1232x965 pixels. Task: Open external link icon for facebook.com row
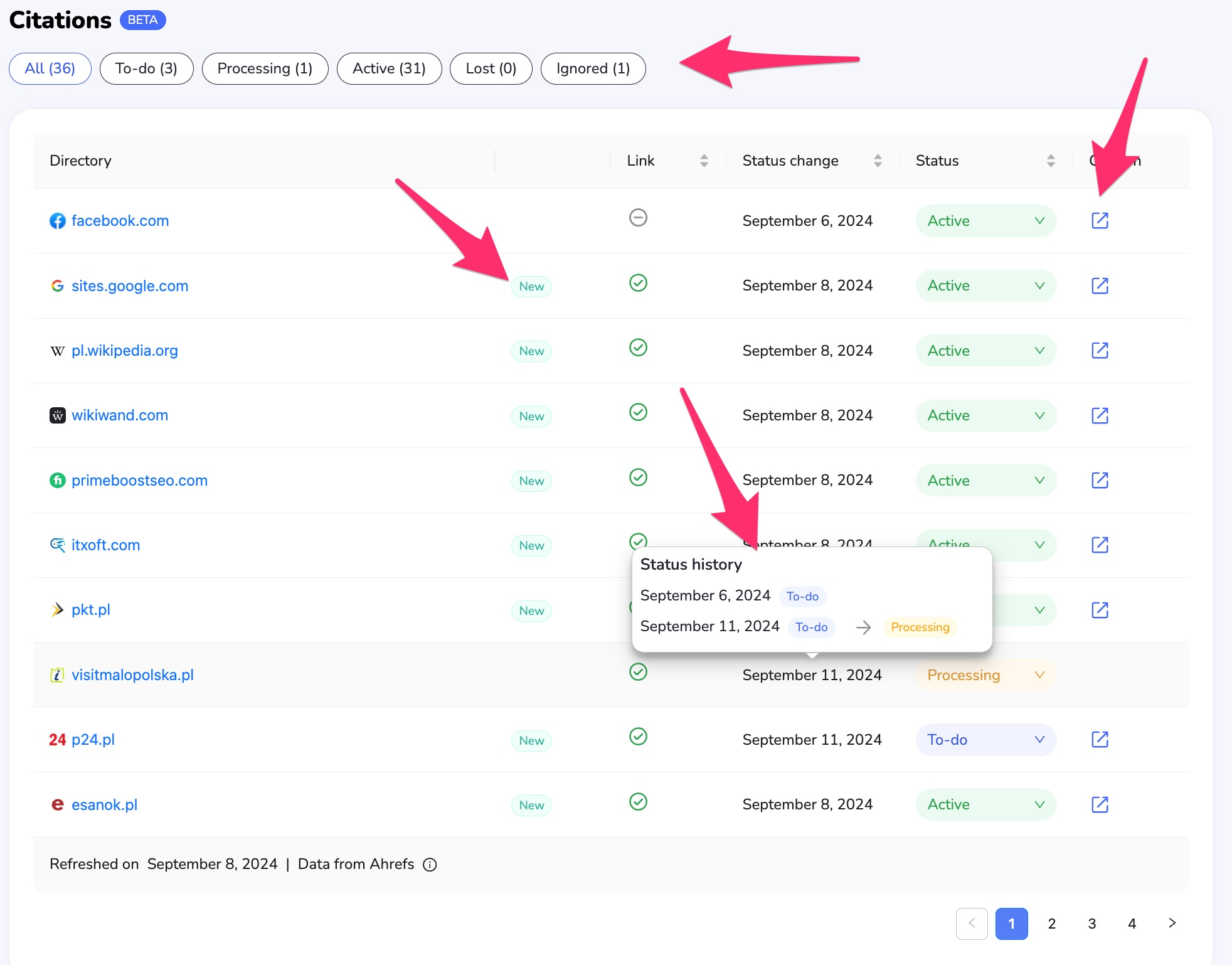click(1100, 220)
